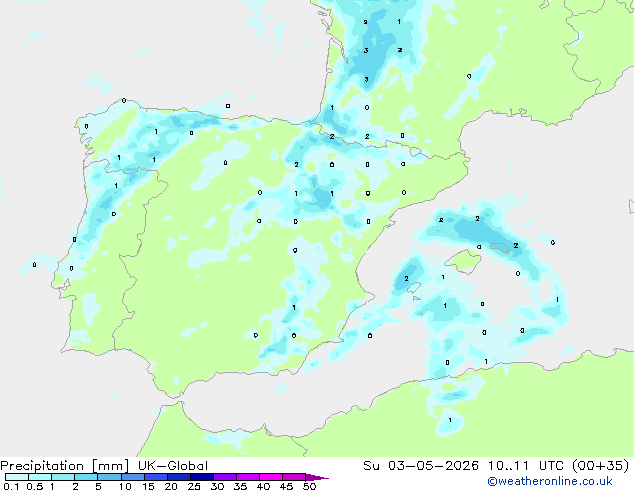Pick the 5–10 mm legend swatch

click(x=109, y=477)
